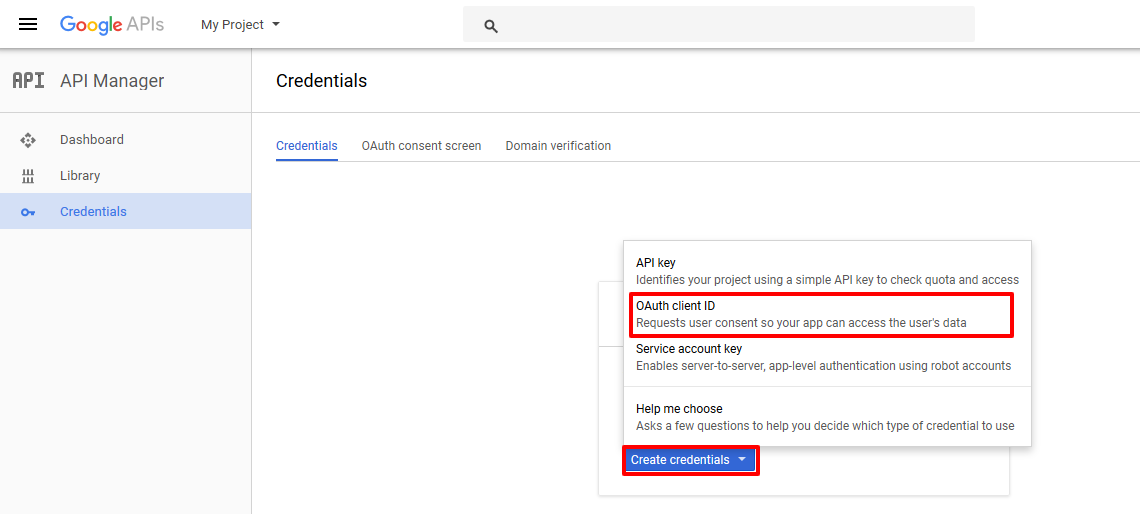Go to the Domain verification tab
Image resolution: width=1140 pixels, height=514 pixels.
[x=558, y=146]
